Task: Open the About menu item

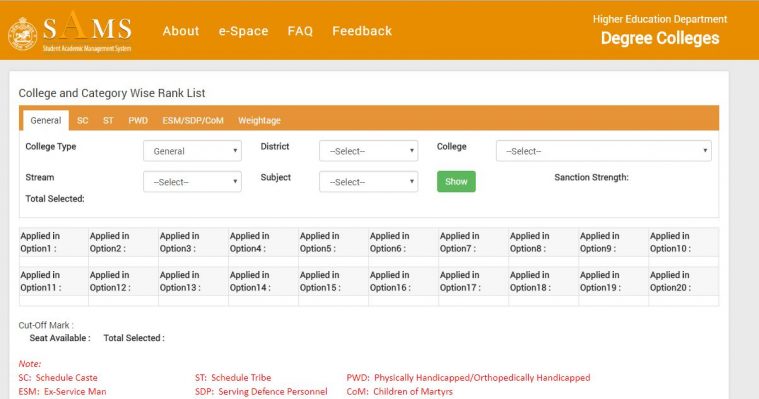Action: pos(181,31)
